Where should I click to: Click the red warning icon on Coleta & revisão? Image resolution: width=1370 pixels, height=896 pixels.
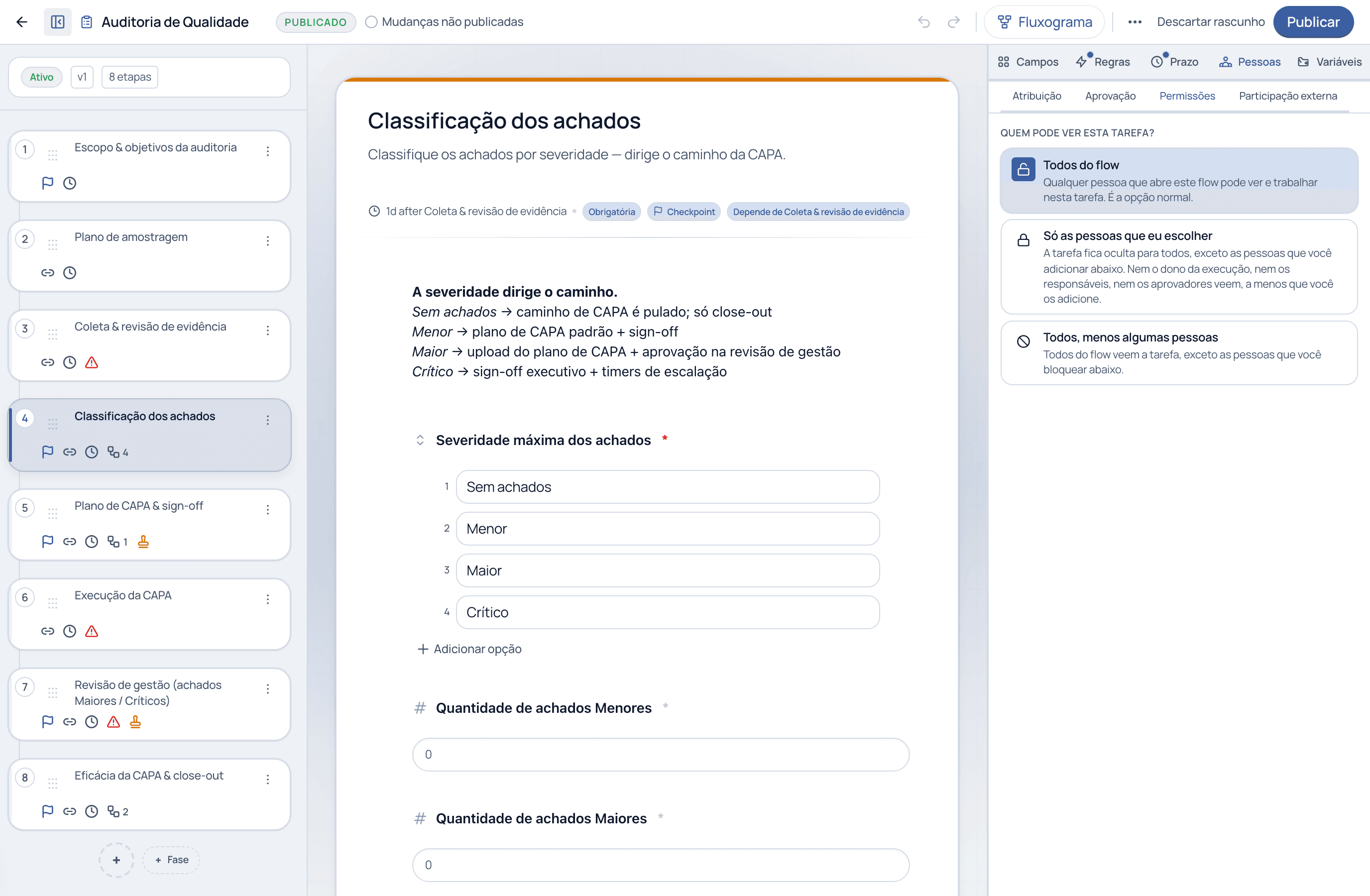[92, 362]
